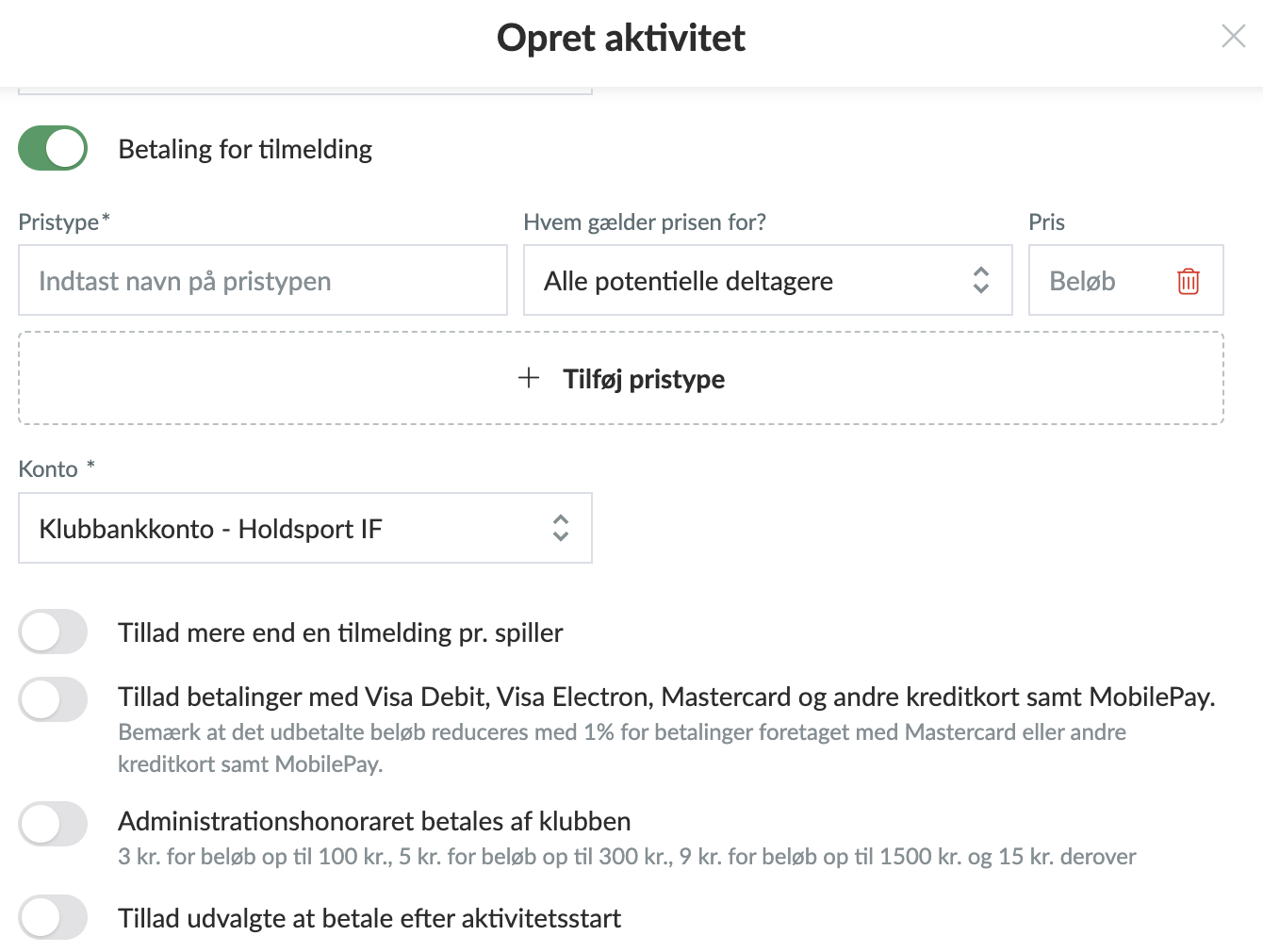Focus the Pristype name input field

point(263,280)
